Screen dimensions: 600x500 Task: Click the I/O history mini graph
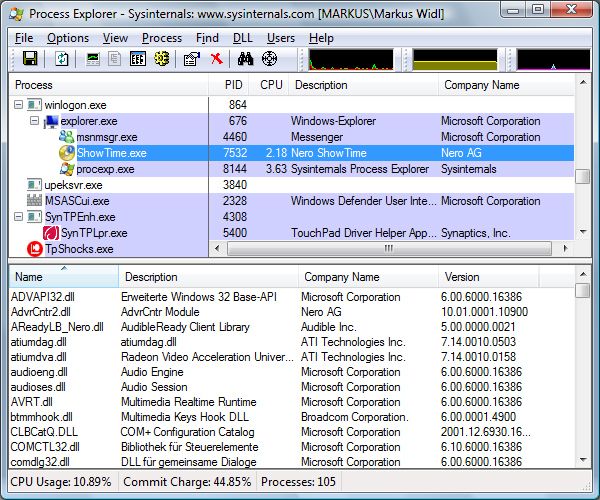tap(554, 59)
